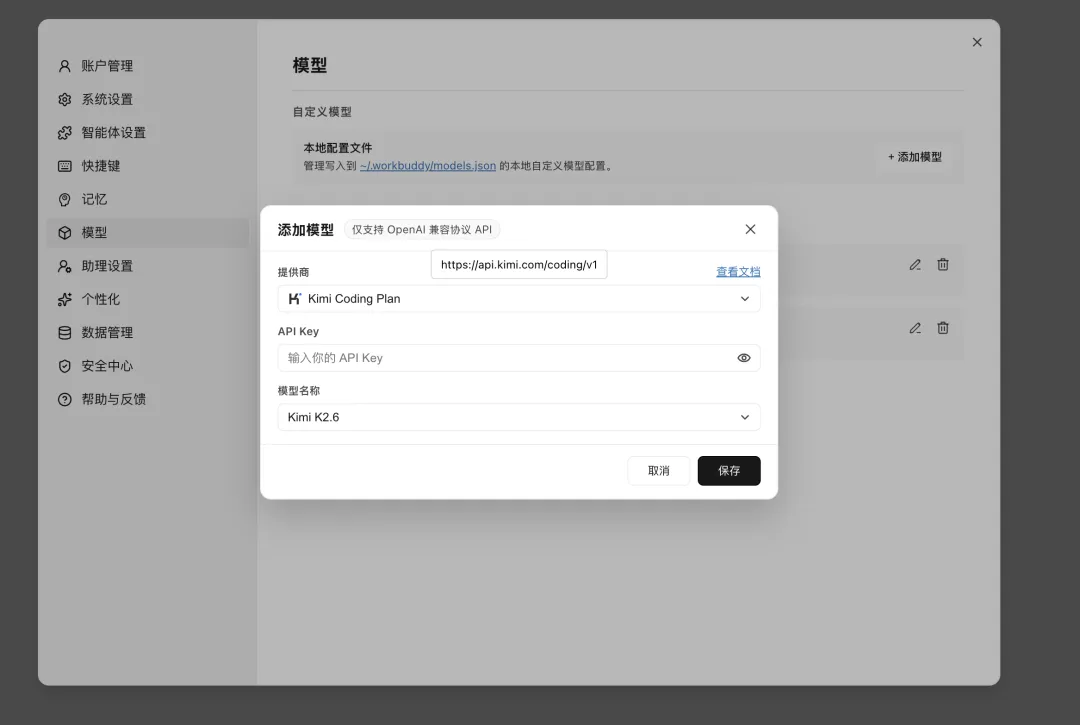Open the 模型名称 Kimi K2.6 dropdown
The width and height of the screenshot is (1080, 725).
pos(519,417)
